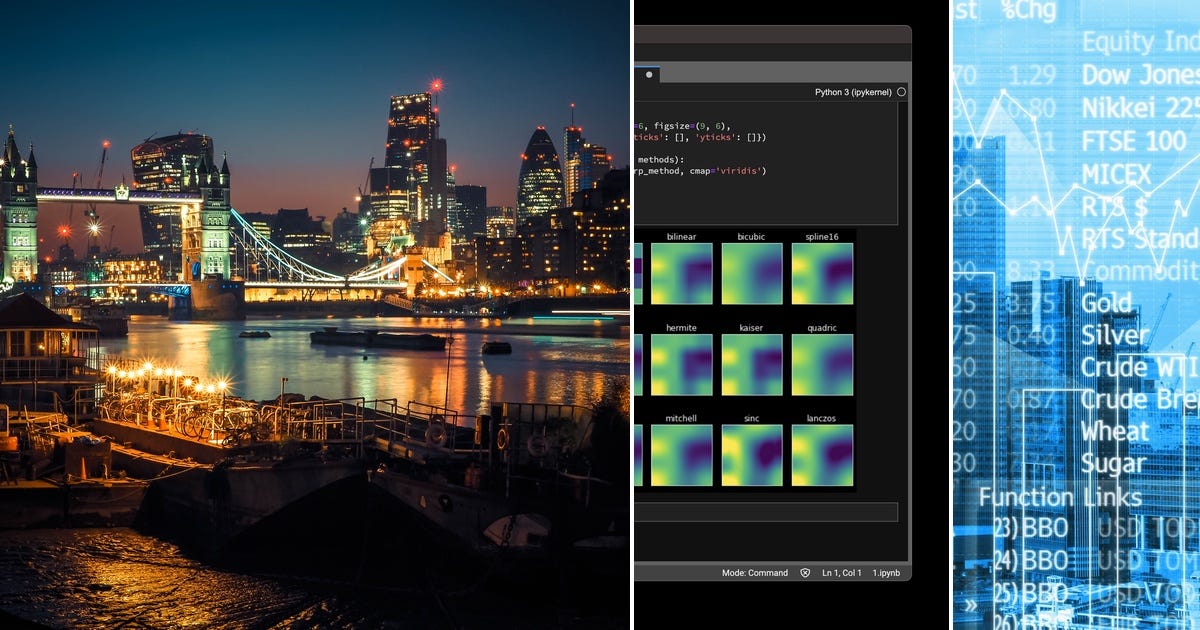Screen dimensions: 1200x630
Task: Click 'Ln 1, Col 1' in the status bar
Action: tap(842, 573)
